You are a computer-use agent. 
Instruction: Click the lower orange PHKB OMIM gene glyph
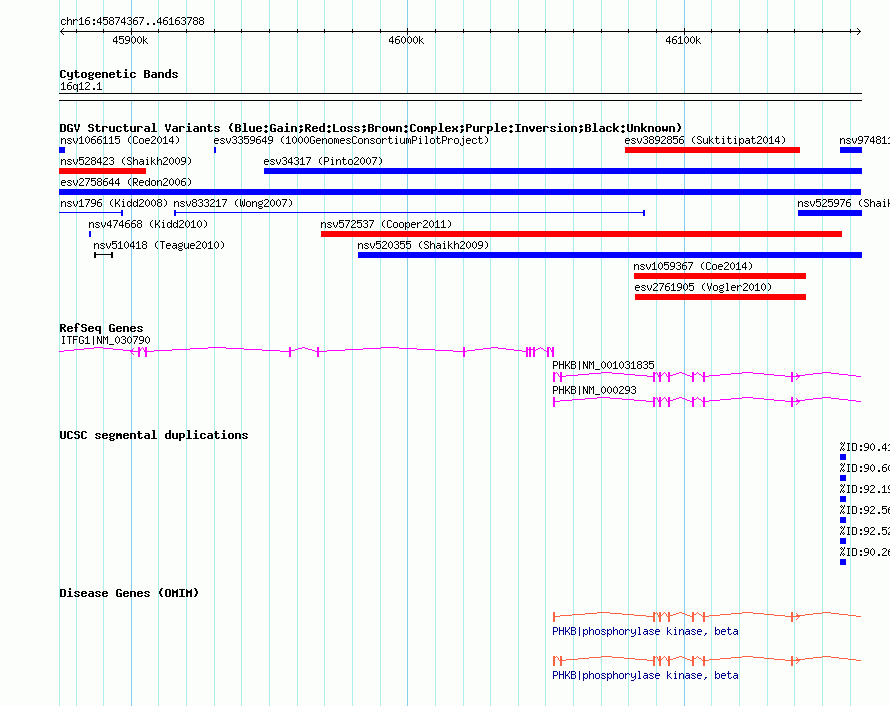point(707,660)
